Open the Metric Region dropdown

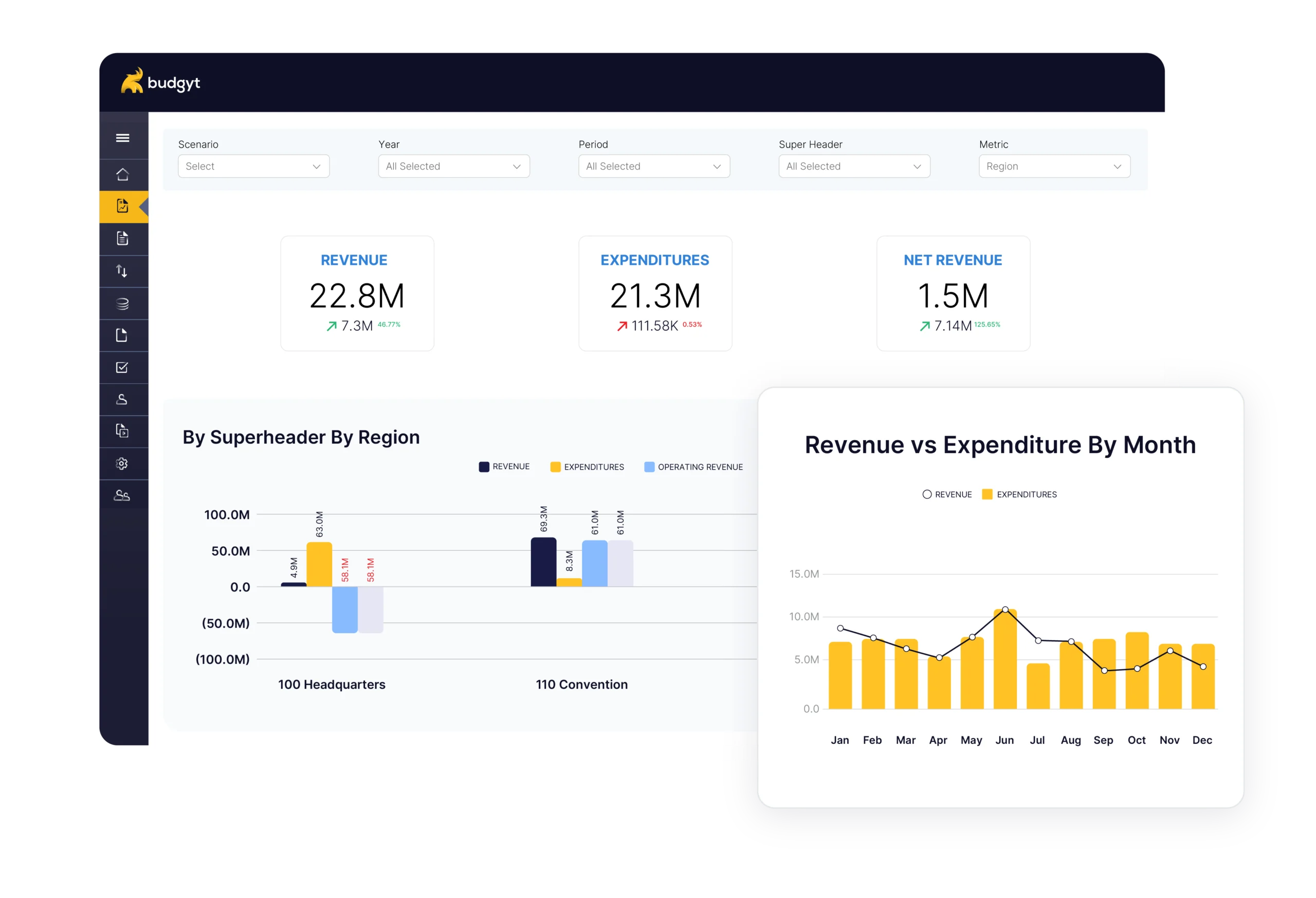pyautogui.click(x=1054, y=166)
